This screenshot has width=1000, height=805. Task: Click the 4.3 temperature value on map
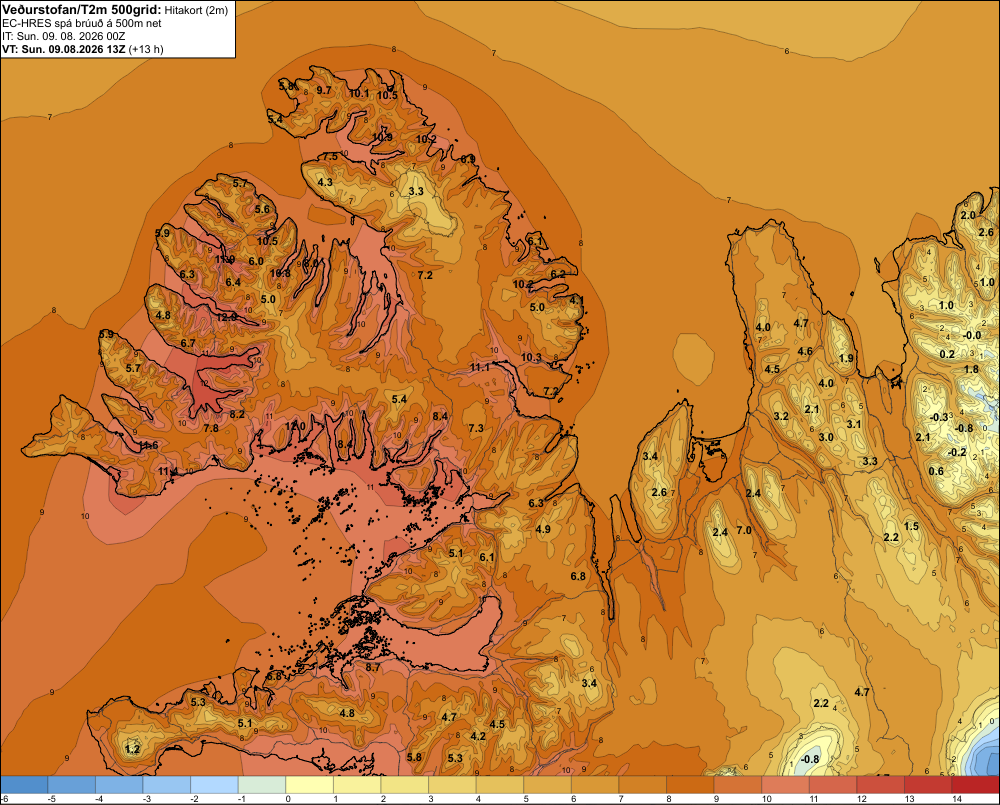pyautogui.click(x=325, y=182)
